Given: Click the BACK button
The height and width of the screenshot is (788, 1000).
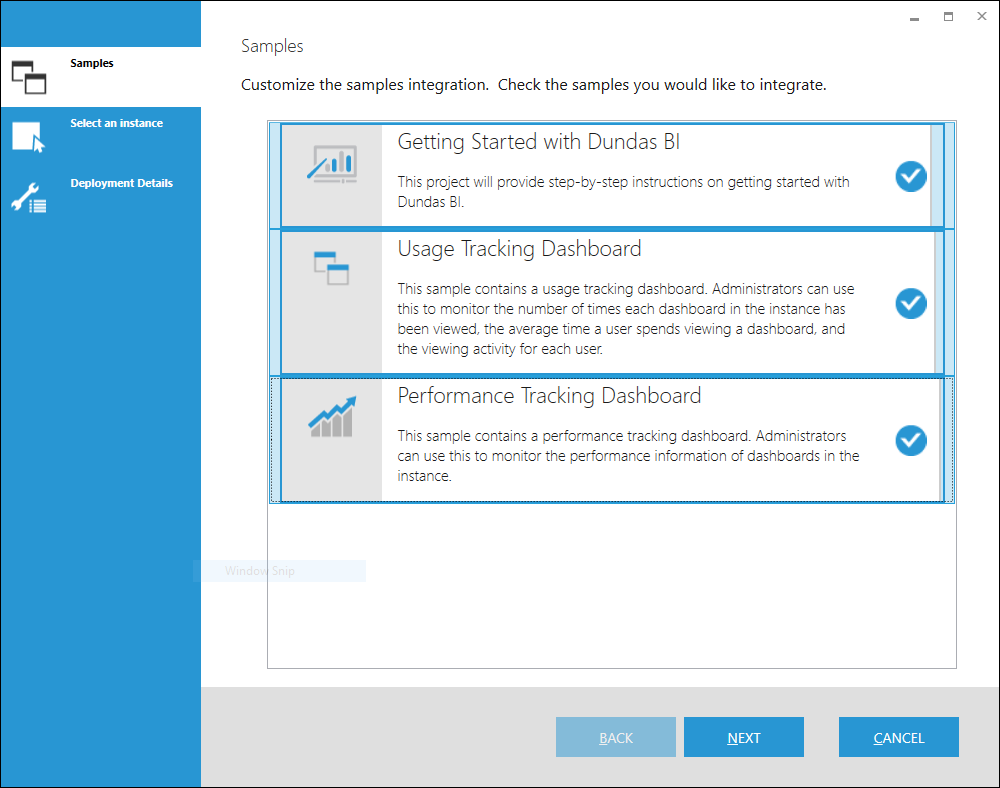Looking at the screenshot, I should [615, 737].
